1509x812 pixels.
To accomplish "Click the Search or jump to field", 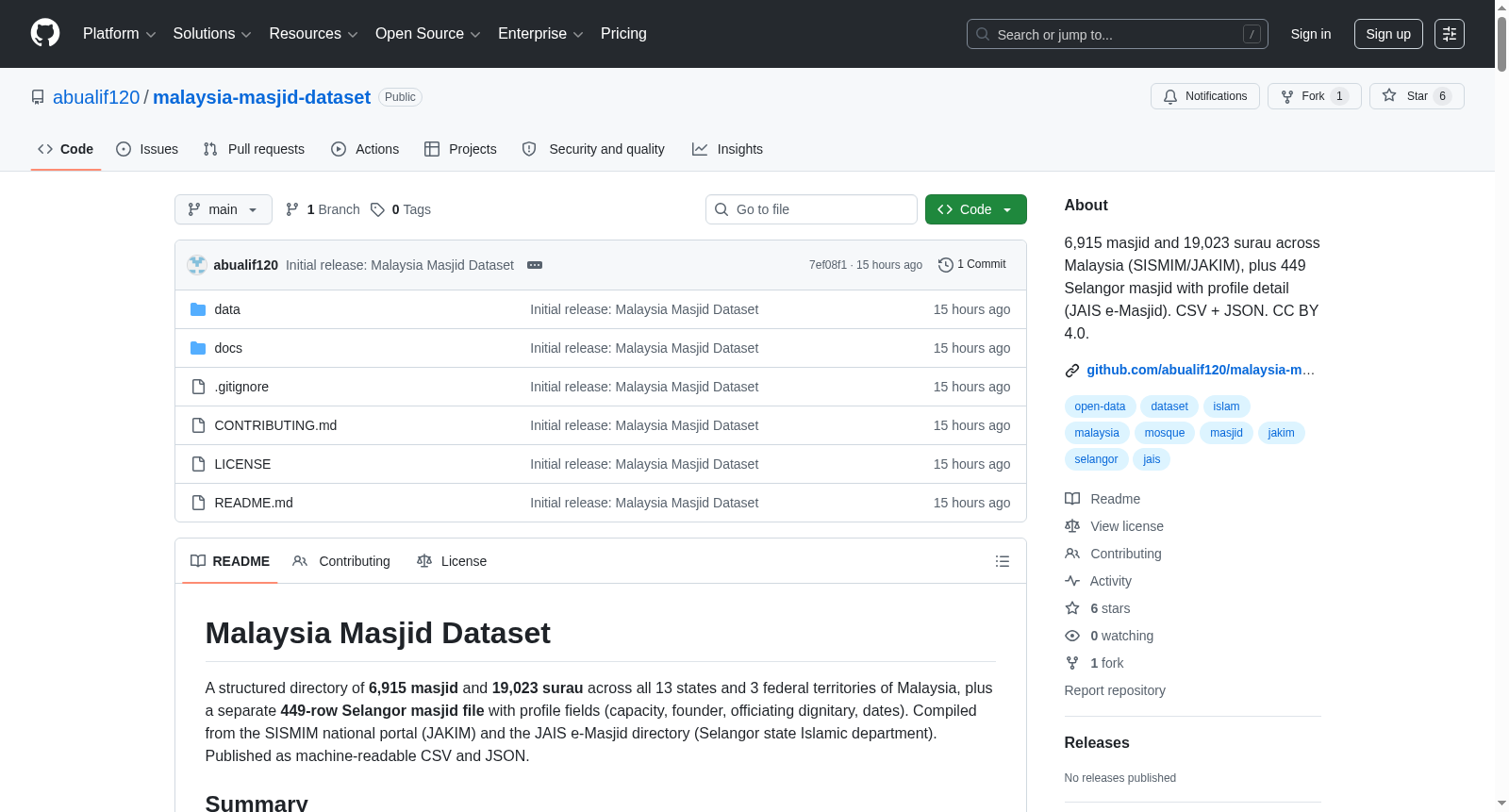I will (1118, 34).
